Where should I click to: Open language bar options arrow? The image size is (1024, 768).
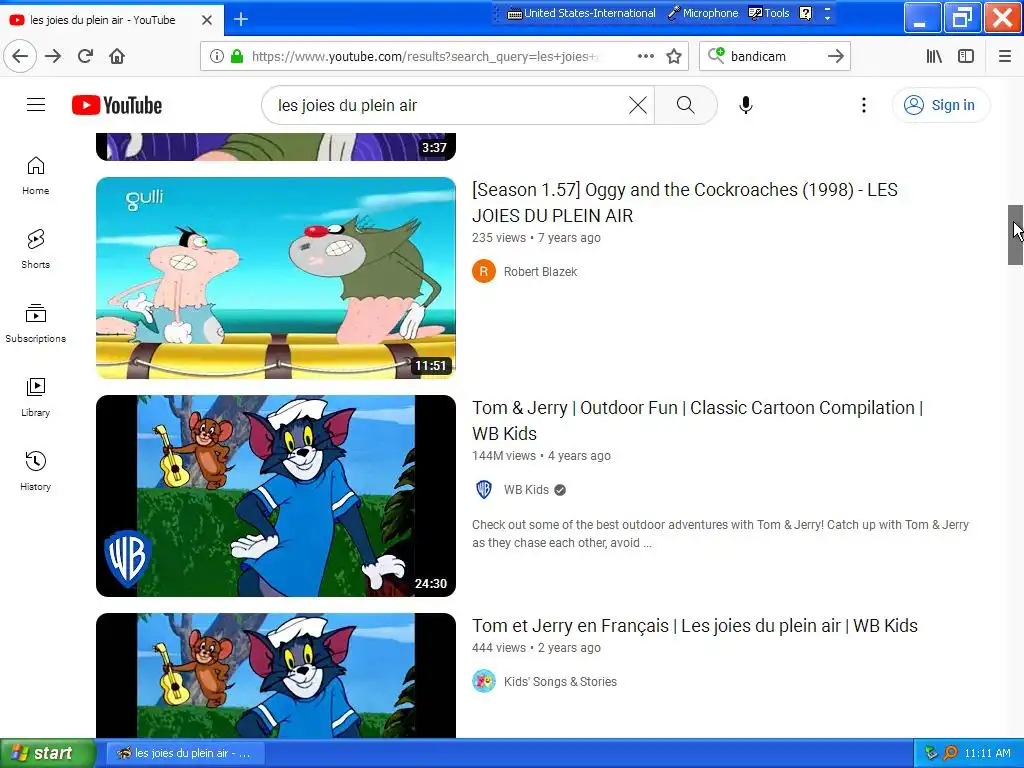pyautogui.click(x=827, y=13)
